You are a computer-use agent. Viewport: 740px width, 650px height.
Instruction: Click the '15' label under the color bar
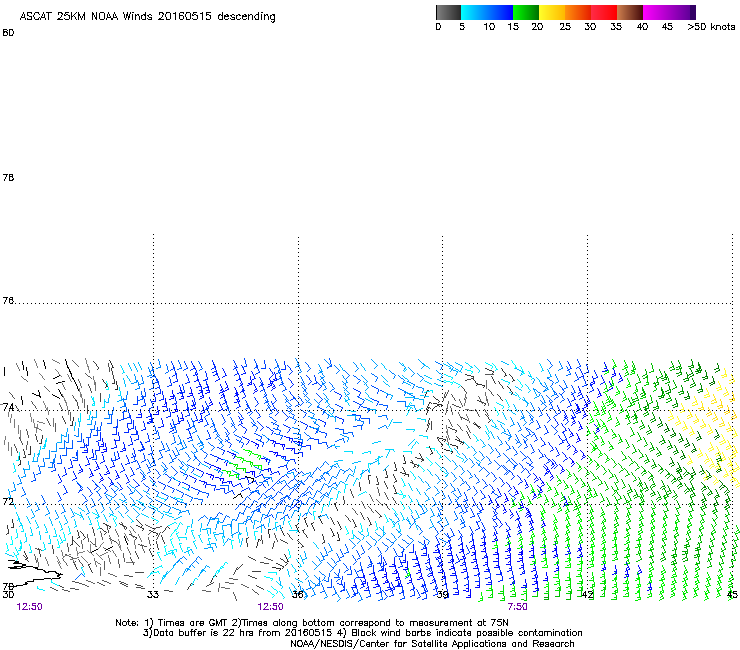tap(513, 27)
